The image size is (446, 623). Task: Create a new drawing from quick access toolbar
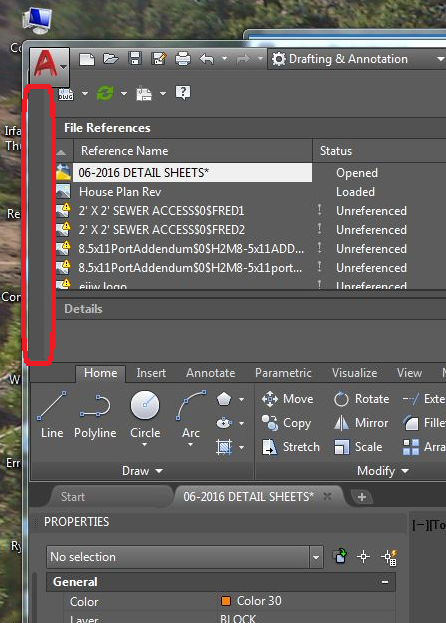(87, 60)
